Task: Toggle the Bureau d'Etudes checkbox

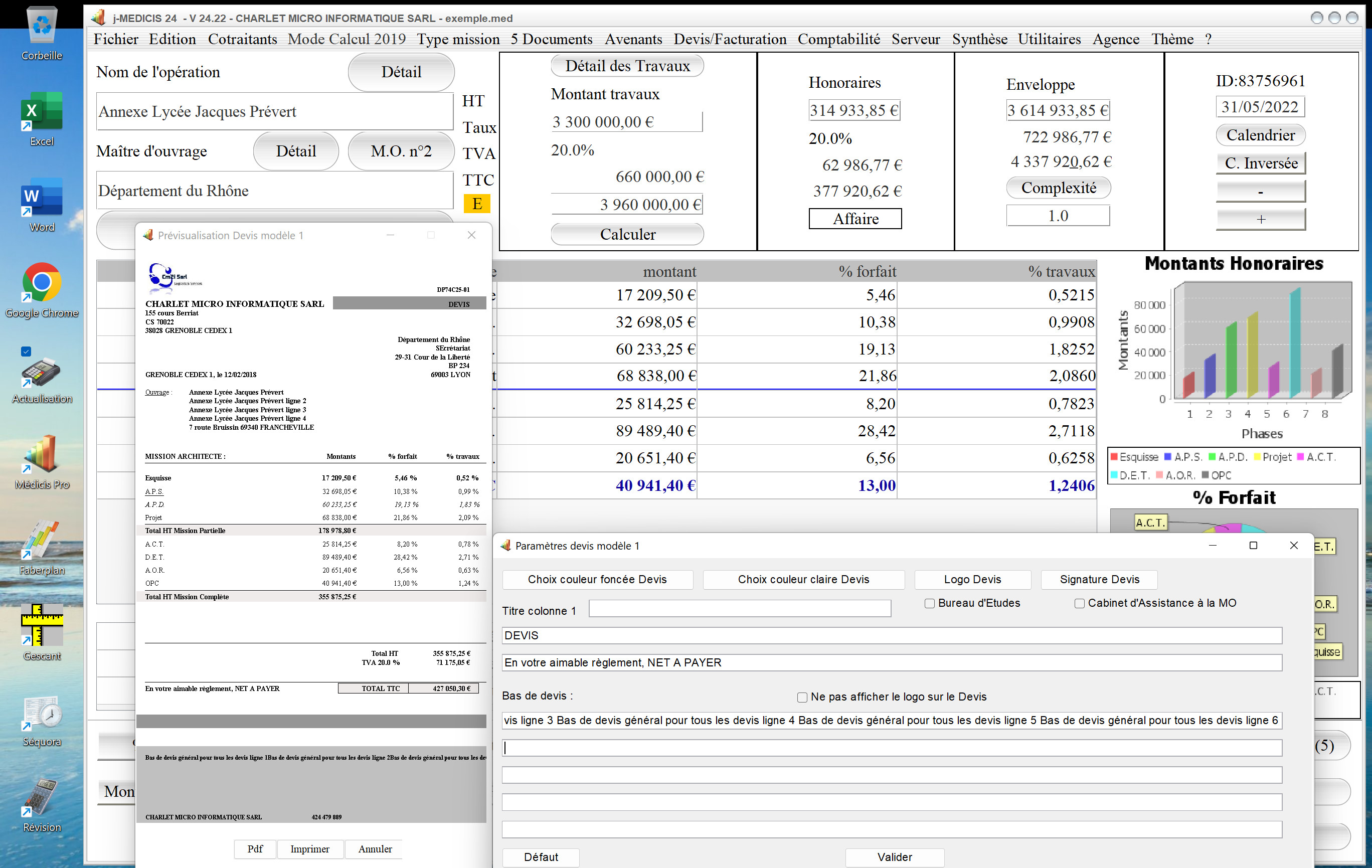Action: pyautogui.click(x=929, y=603)
